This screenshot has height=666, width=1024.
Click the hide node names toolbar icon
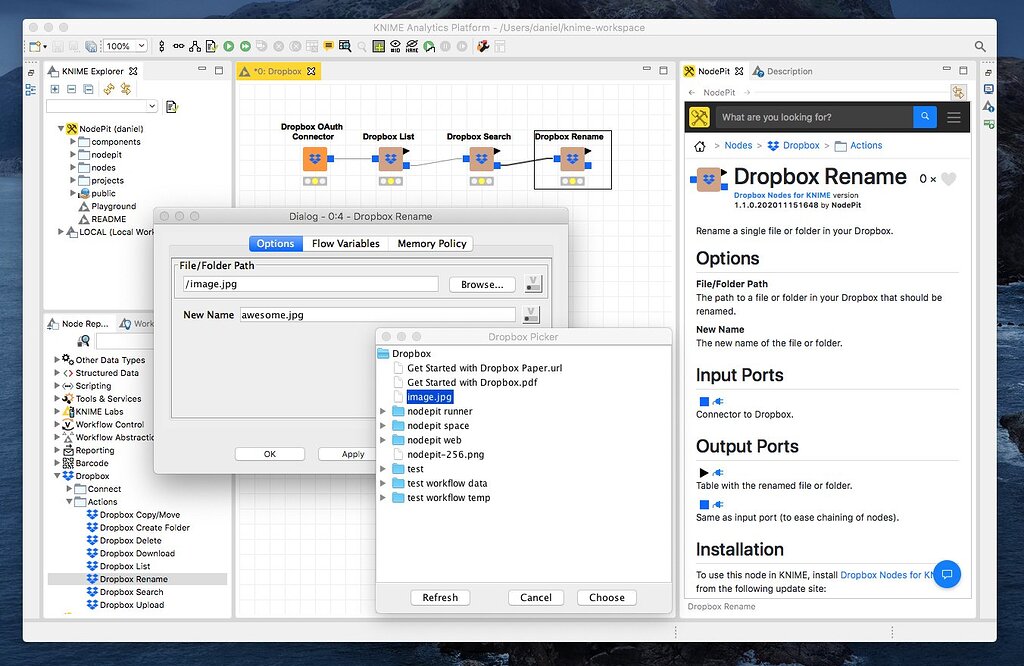tap(412, 46)
